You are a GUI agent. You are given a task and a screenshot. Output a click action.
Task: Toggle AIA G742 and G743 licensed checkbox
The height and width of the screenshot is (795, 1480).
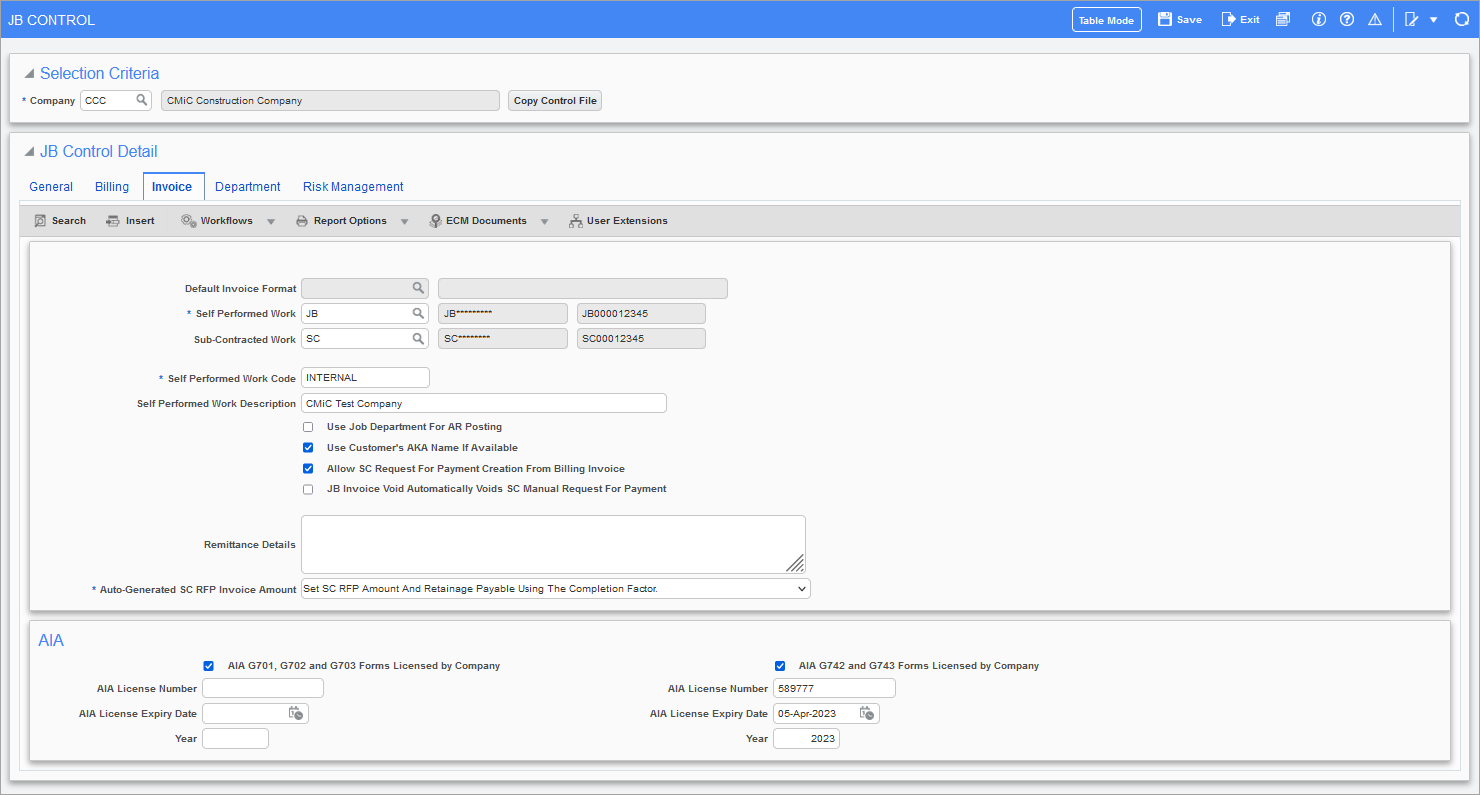[780, 665]
